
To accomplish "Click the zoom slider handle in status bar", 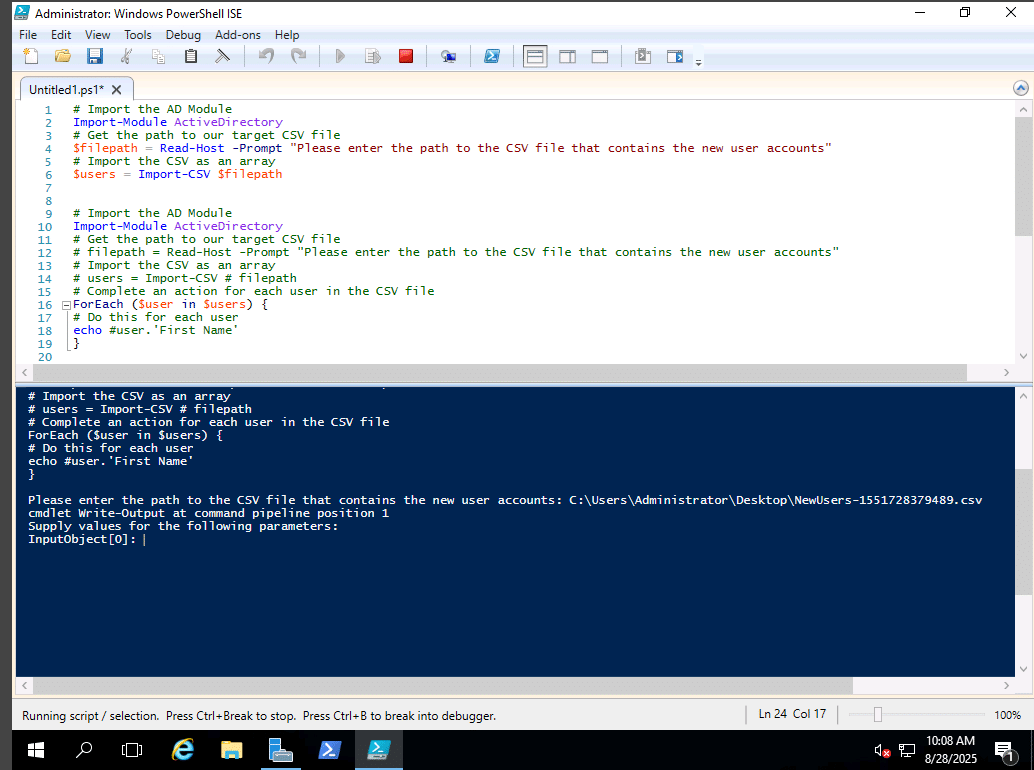I will click(877, 715).
